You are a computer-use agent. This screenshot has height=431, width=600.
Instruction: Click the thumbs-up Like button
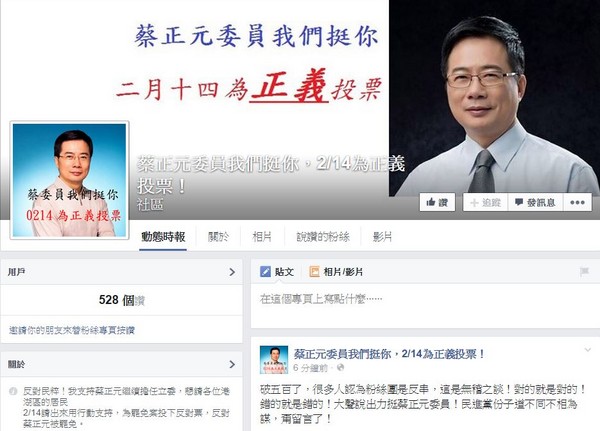[x=437, y=202]
